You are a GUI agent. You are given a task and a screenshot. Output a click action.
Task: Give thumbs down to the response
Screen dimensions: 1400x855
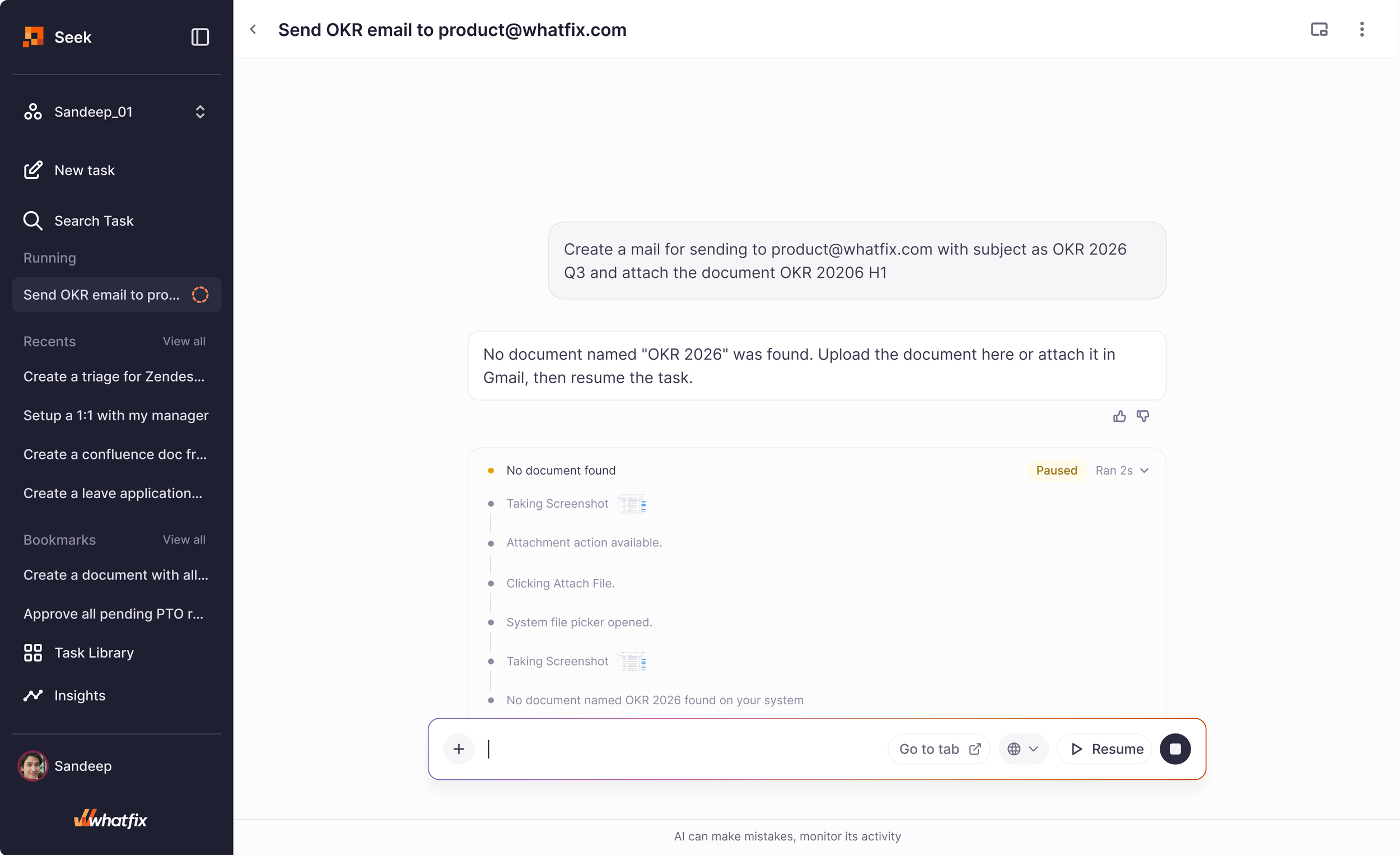pos(1142,417)
